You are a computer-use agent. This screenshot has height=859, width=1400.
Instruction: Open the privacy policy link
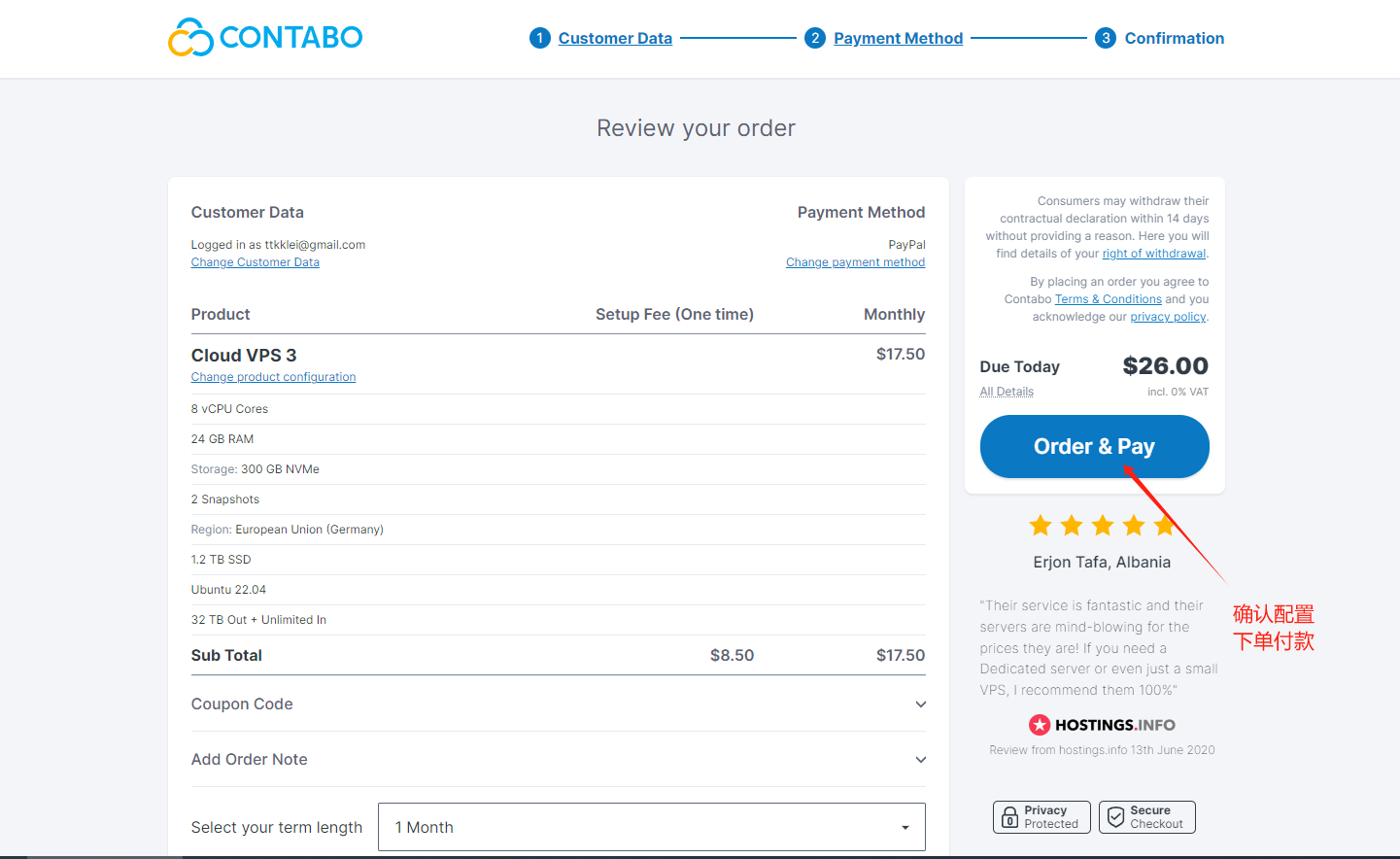click(1168, 317)
